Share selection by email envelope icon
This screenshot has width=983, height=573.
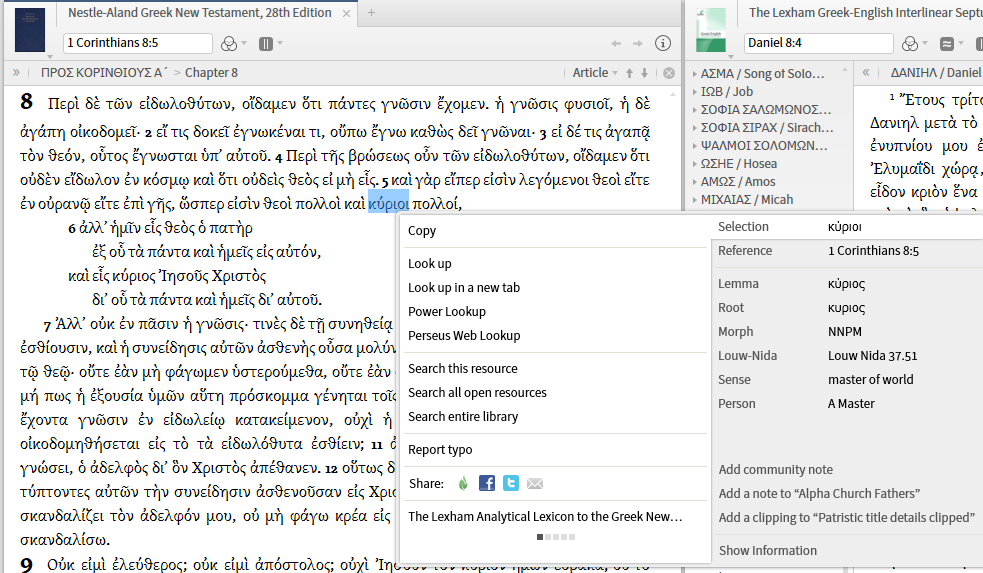pos(535,483)
